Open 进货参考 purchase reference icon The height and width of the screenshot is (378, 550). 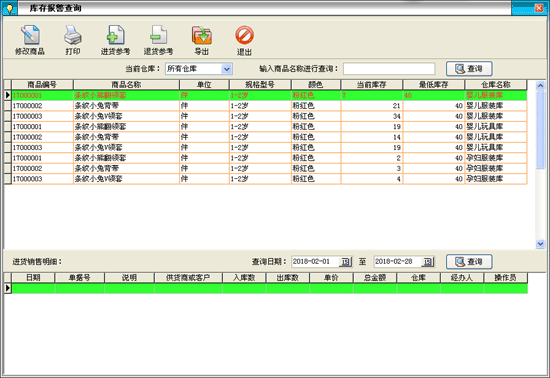click(x=115, y=35)
